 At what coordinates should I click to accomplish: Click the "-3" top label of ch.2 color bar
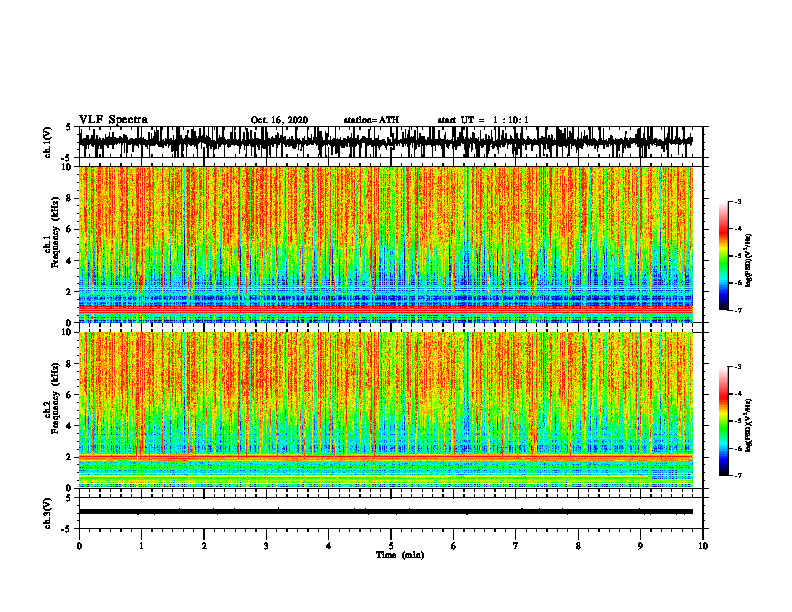[x=738, y=367]
